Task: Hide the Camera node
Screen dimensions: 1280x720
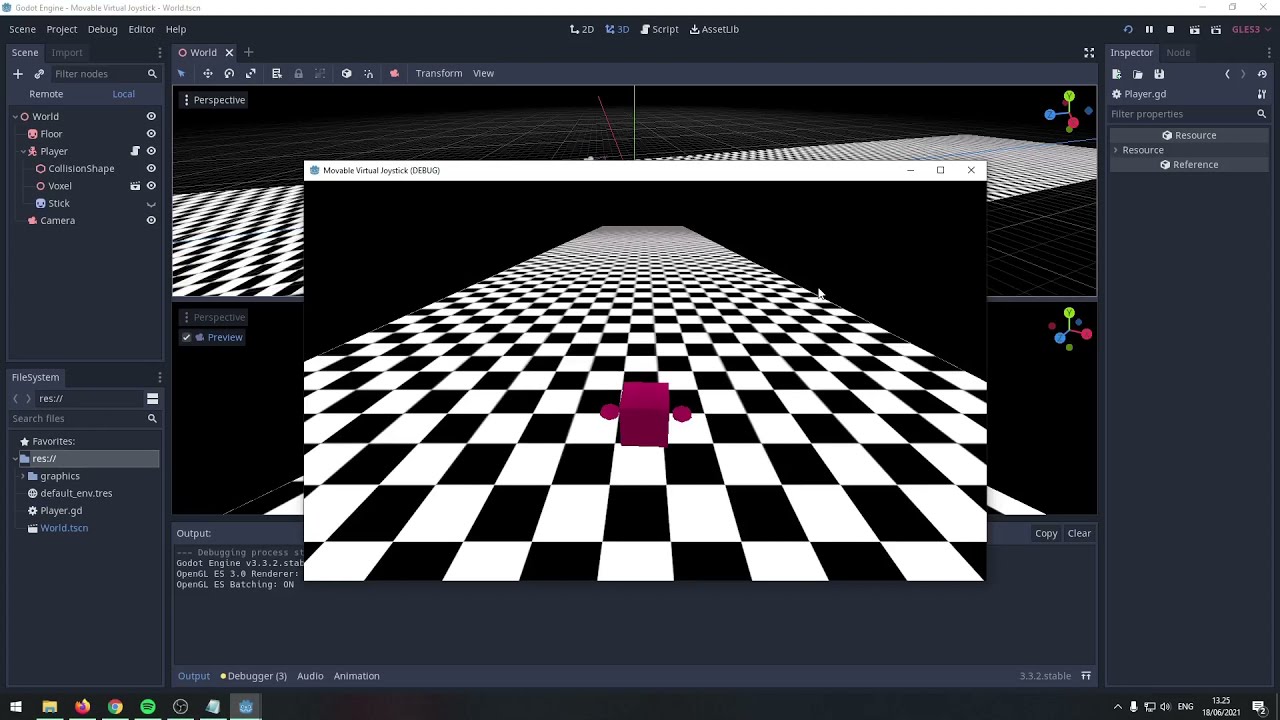Action: click(x=151, y=221)
